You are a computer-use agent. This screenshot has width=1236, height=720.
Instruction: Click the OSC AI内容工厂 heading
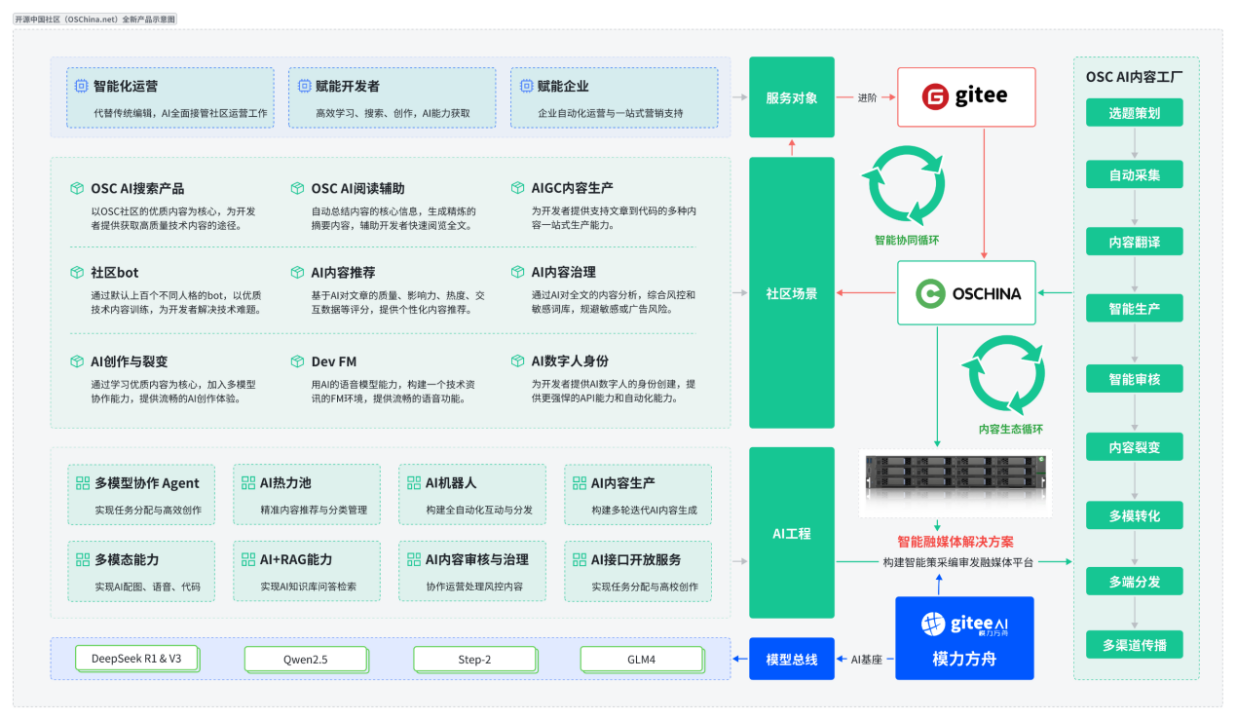(x=1134, y=77)
